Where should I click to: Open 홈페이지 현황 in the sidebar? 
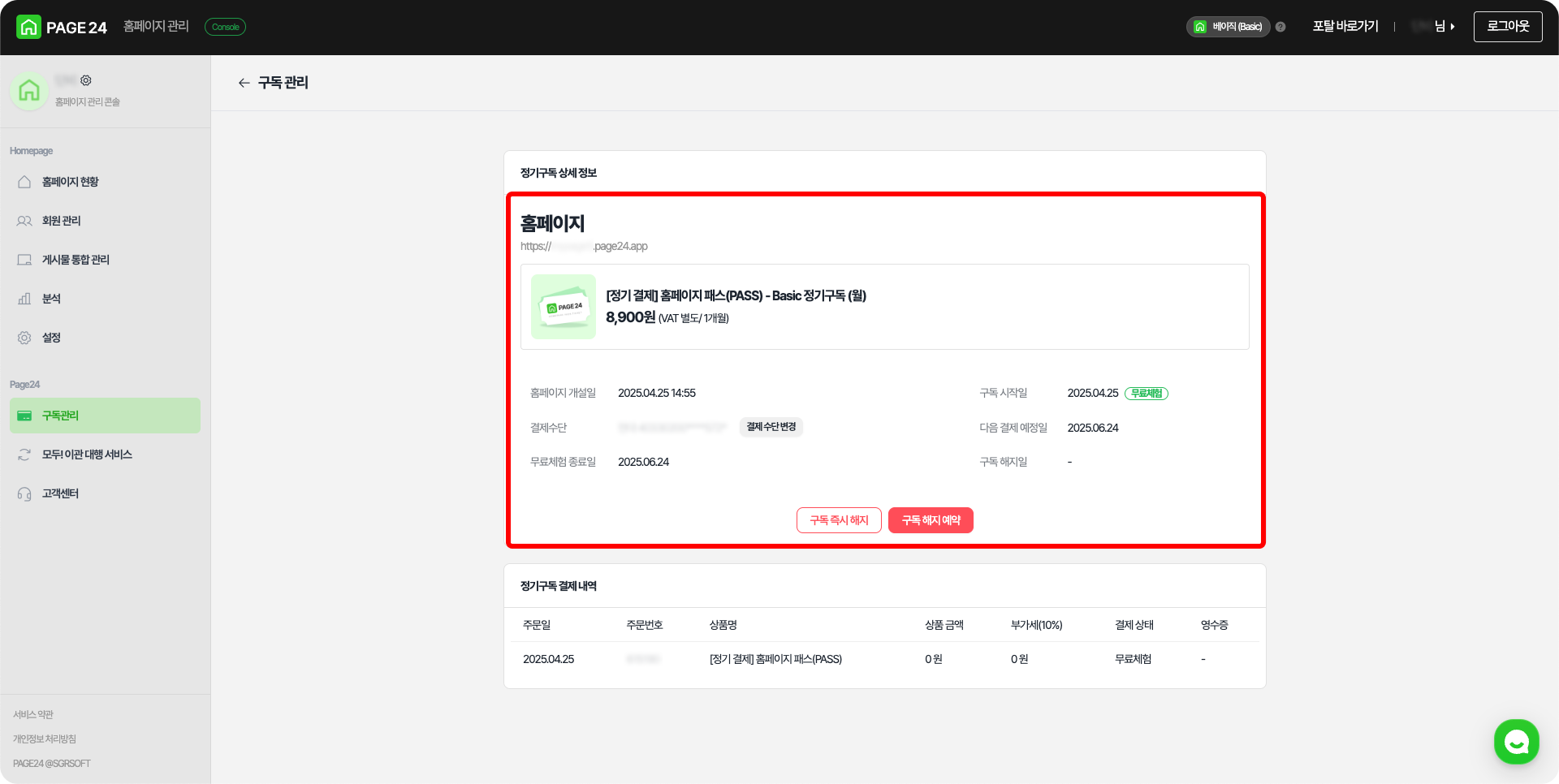click(x=106, y=182)
